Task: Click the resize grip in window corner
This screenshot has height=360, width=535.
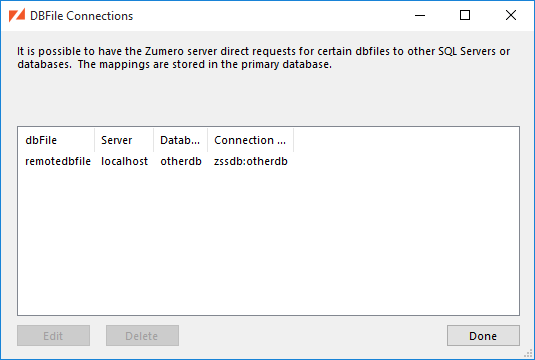Action: [528, 354]
